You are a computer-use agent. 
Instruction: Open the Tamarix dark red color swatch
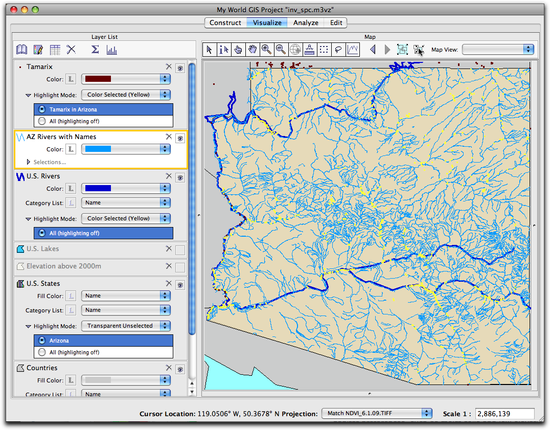(126, 79)
